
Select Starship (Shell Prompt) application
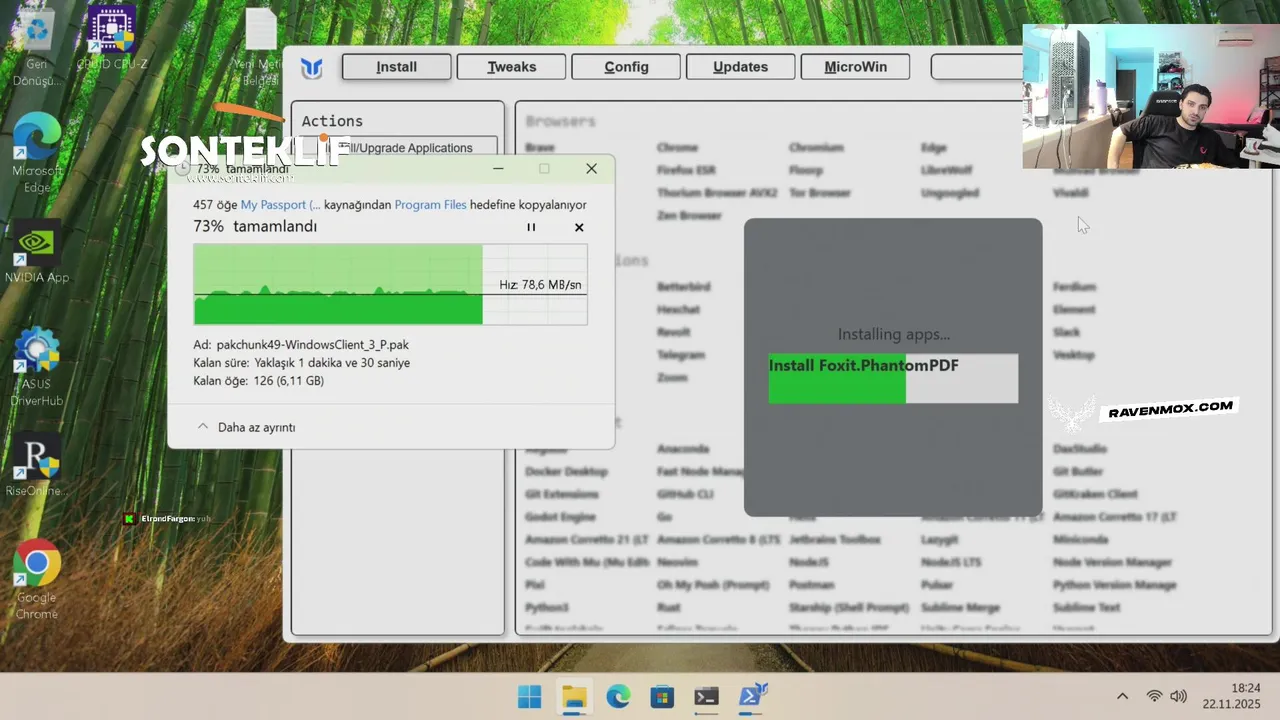point(849,607)
